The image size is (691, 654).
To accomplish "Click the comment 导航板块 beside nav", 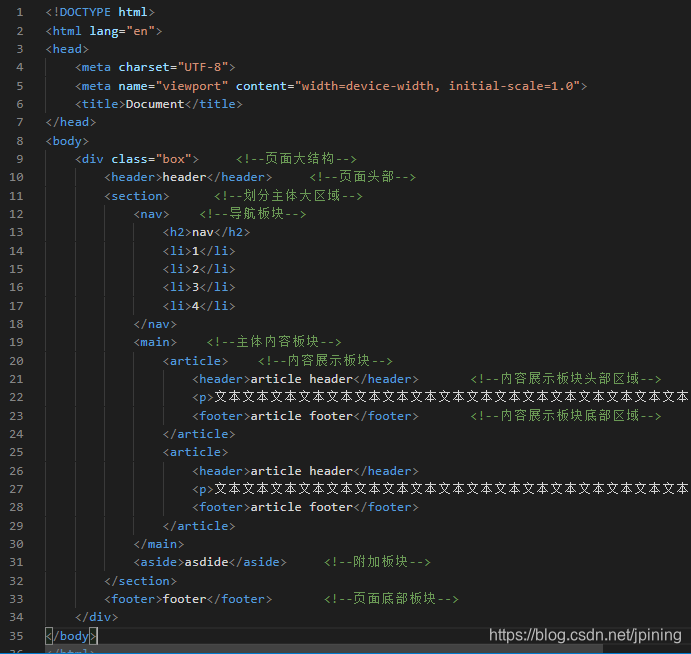I will (x=253, y=214).
